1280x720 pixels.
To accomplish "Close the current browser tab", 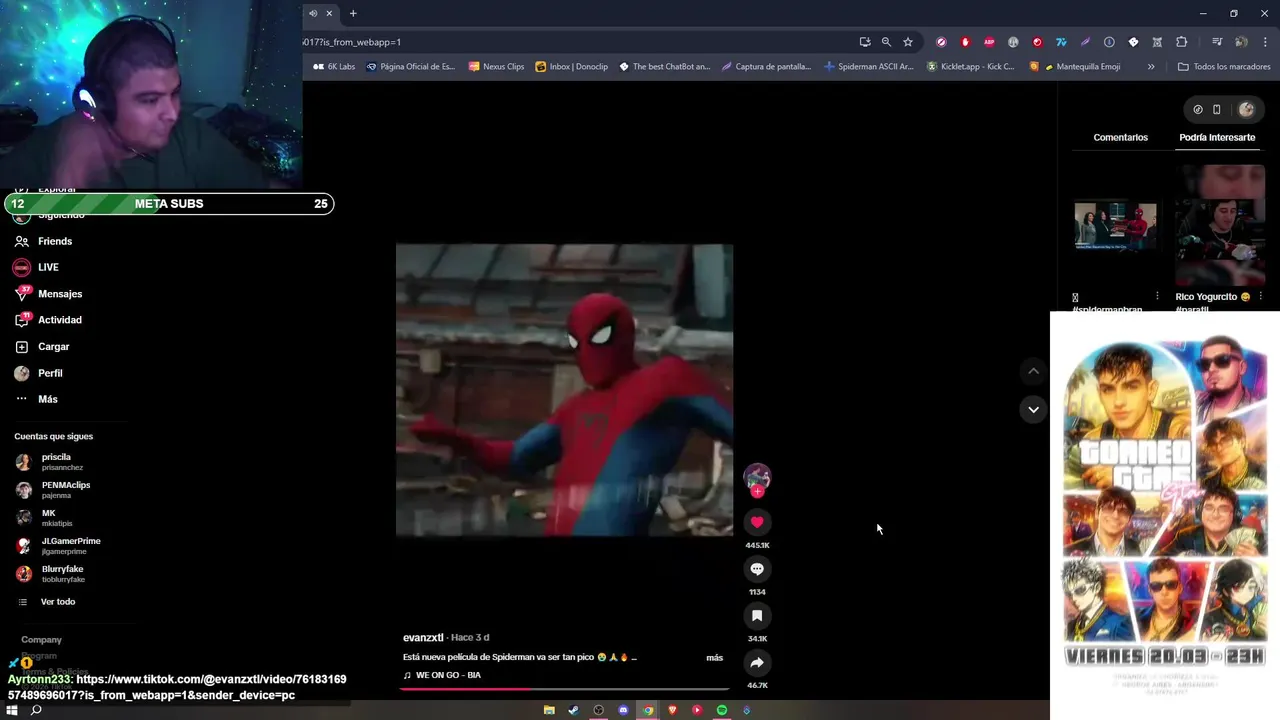I will pyautogui.click(x=329, y=13).
